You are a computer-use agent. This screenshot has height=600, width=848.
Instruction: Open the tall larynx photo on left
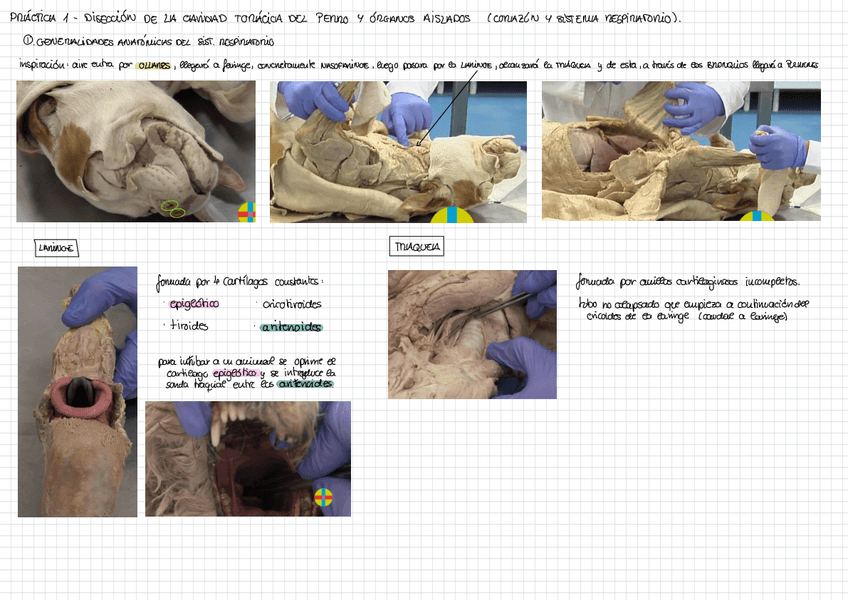click(x=77, y=392)
